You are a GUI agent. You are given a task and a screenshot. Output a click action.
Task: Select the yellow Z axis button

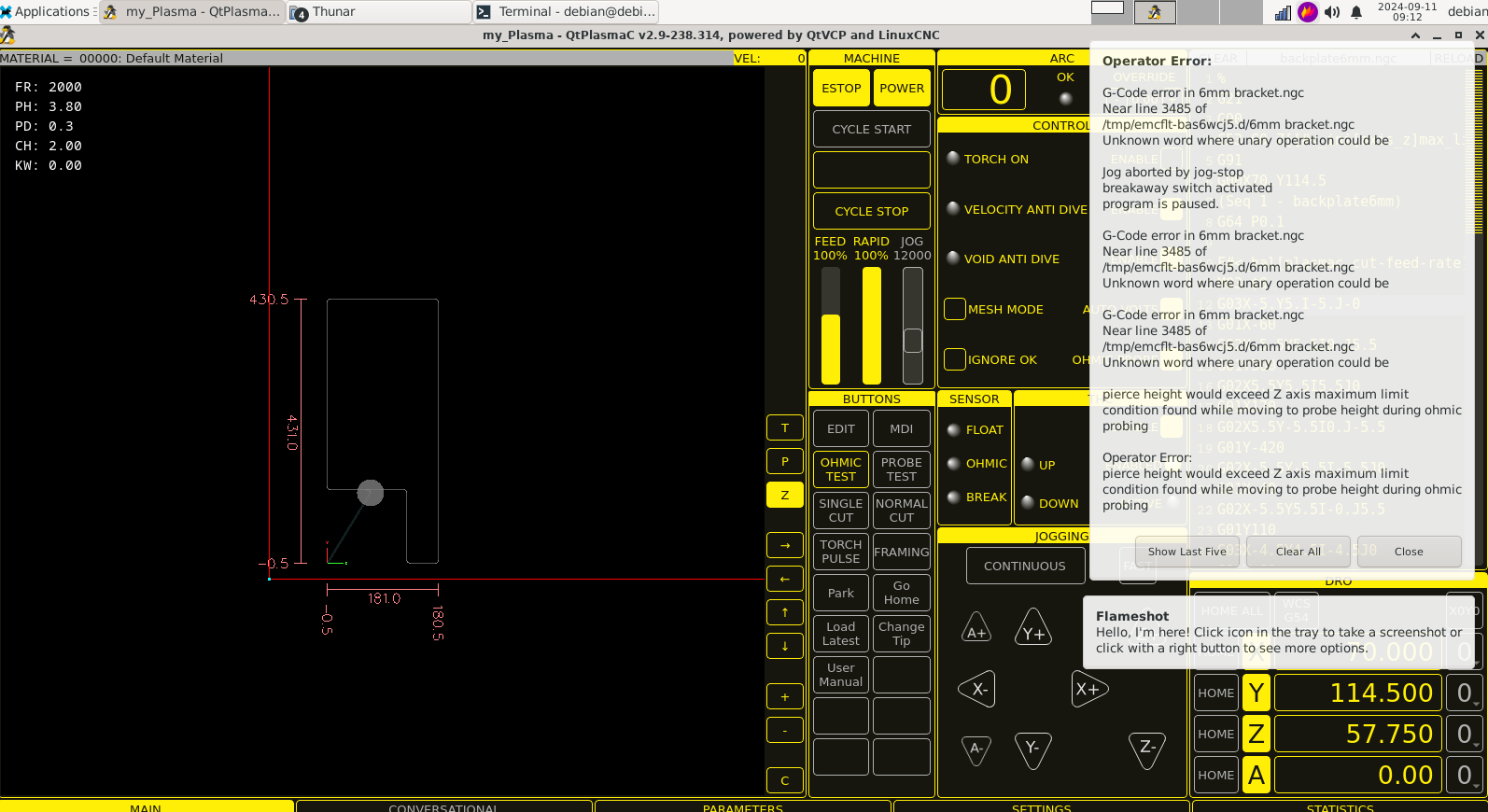coord(1256,734)
